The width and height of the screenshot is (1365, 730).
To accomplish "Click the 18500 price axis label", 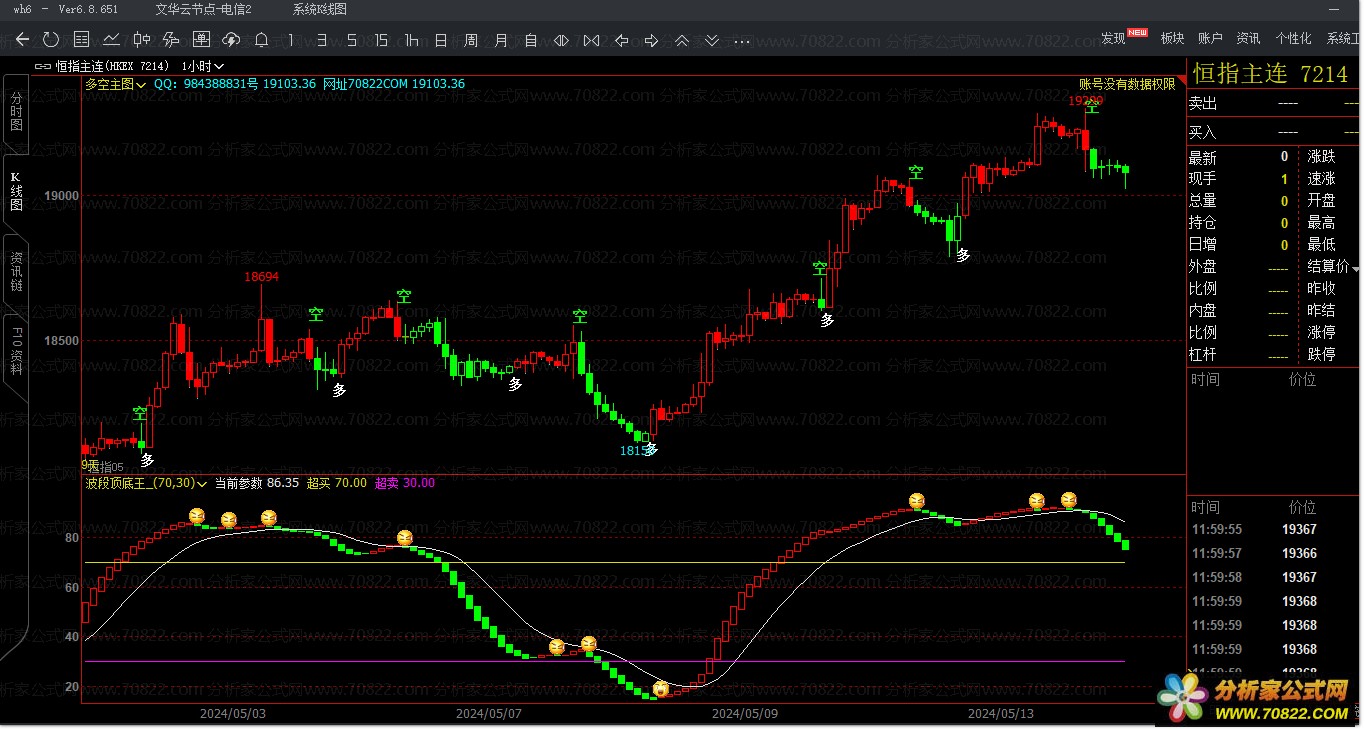I will point(61,341).
